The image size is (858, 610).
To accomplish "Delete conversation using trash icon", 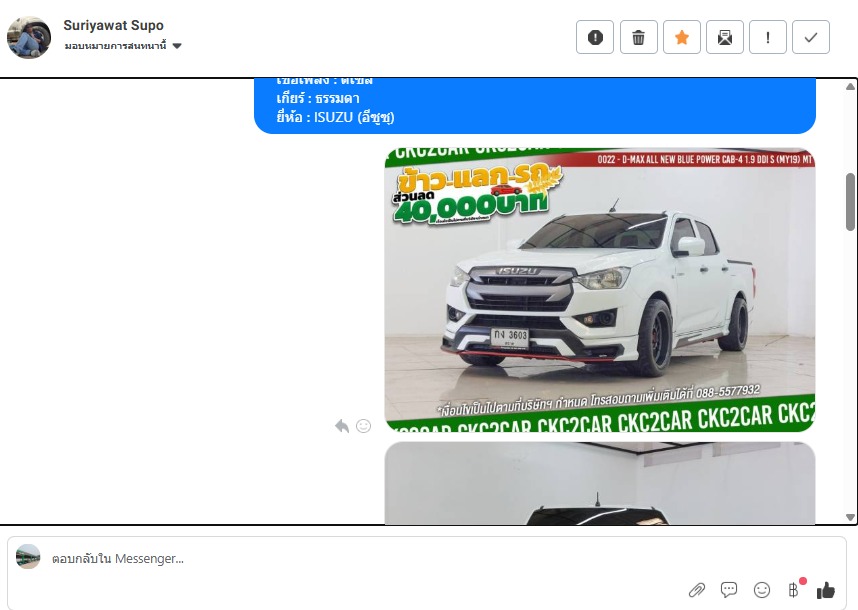I will [x=638, y=37].
